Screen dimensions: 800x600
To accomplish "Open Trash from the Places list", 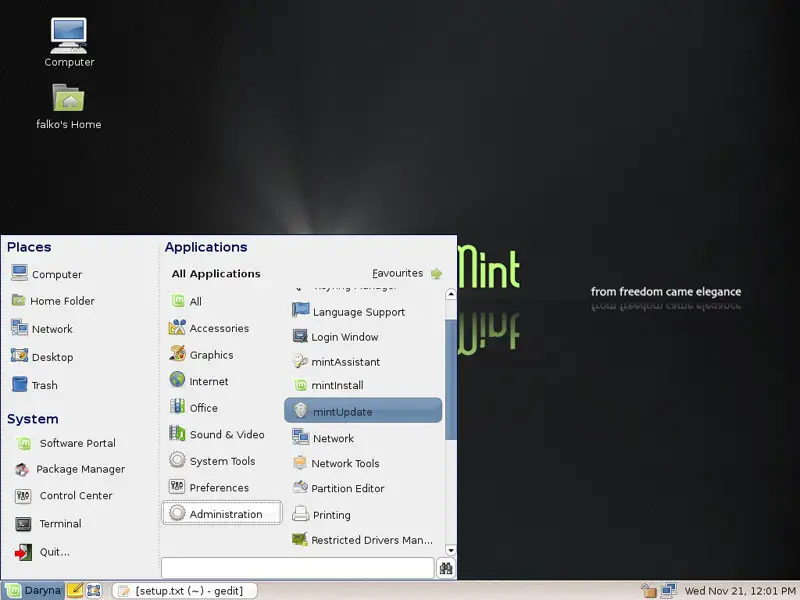I will click(34, 385).
